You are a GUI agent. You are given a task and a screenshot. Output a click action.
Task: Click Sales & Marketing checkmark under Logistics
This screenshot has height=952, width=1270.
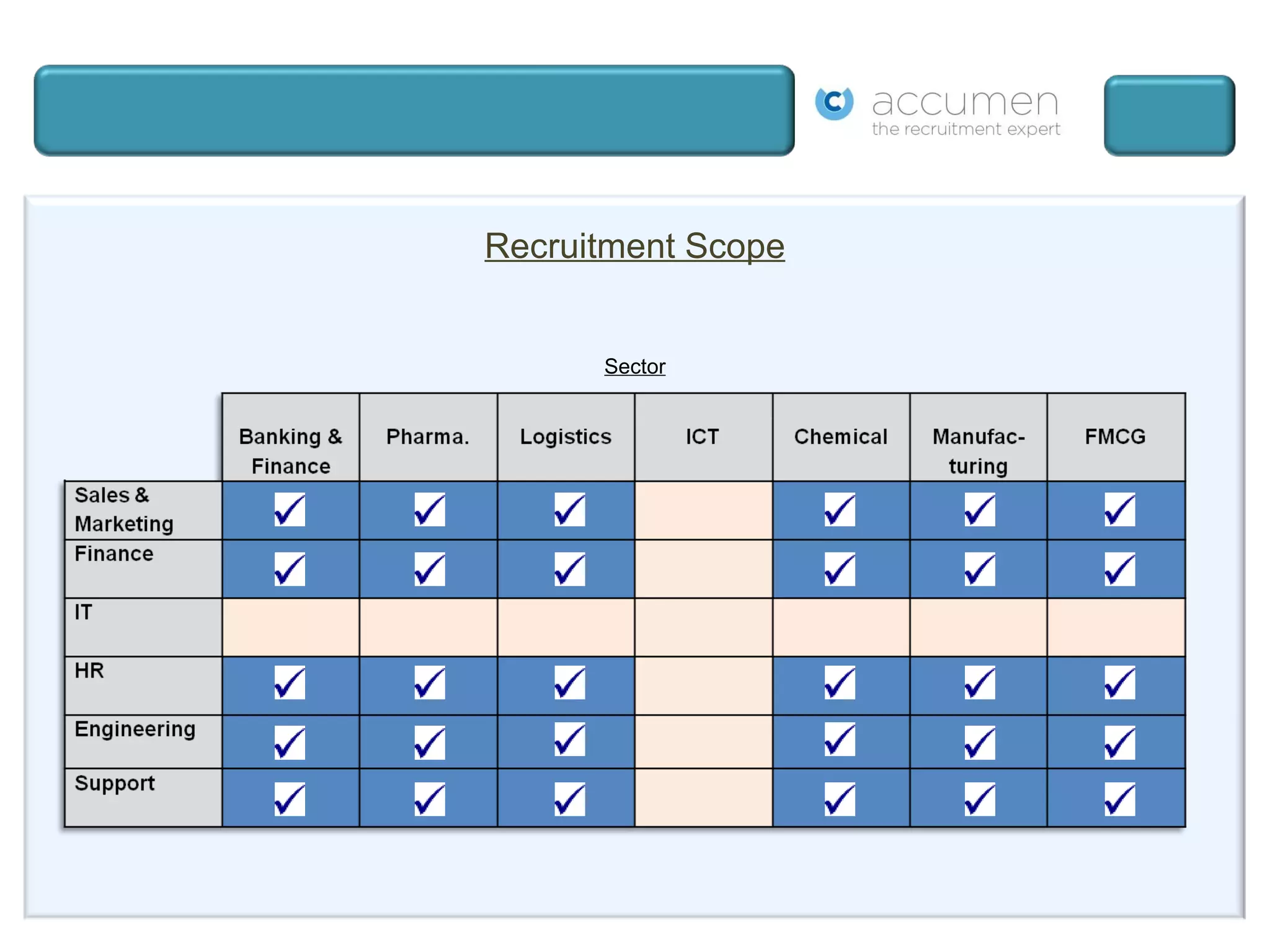pyautogui.click(x=570, y=509)
